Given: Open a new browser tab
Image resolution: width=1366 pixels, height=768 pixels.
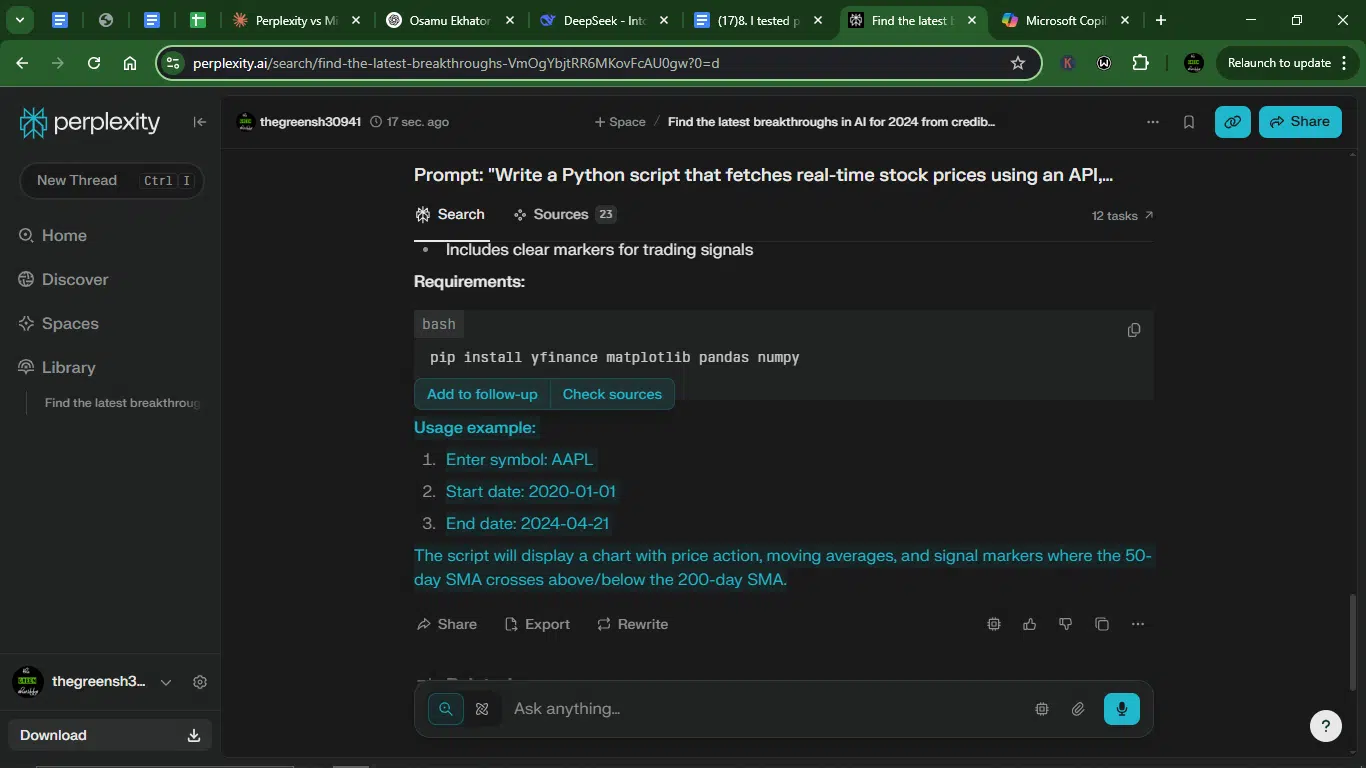Looking at the screenshot, I should pyautogui.click(x=1161, y=20).
